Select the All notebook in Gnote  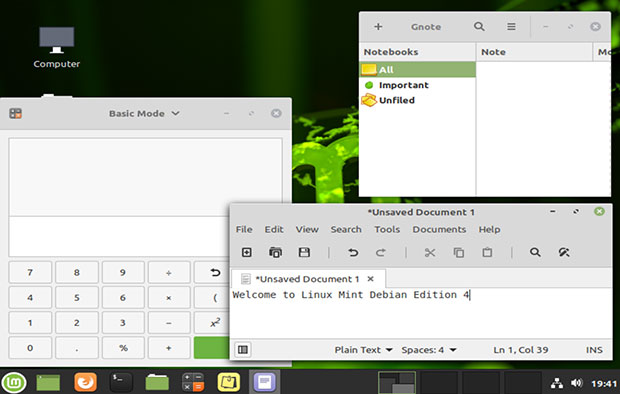(418, 70)
